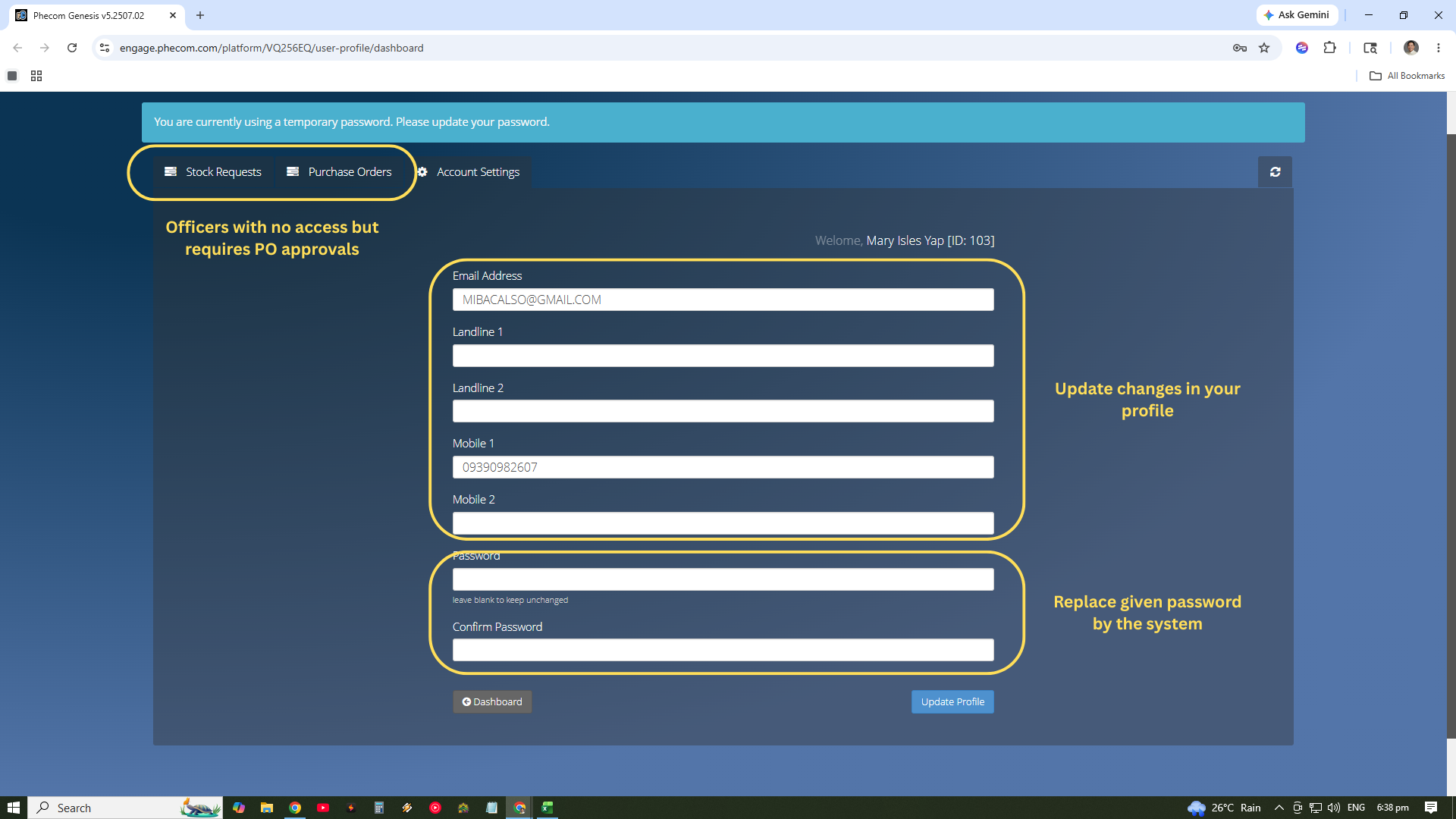The image size is (1456, 819).
Task: Click the address bar URL
Action: (x=271, y=48)
